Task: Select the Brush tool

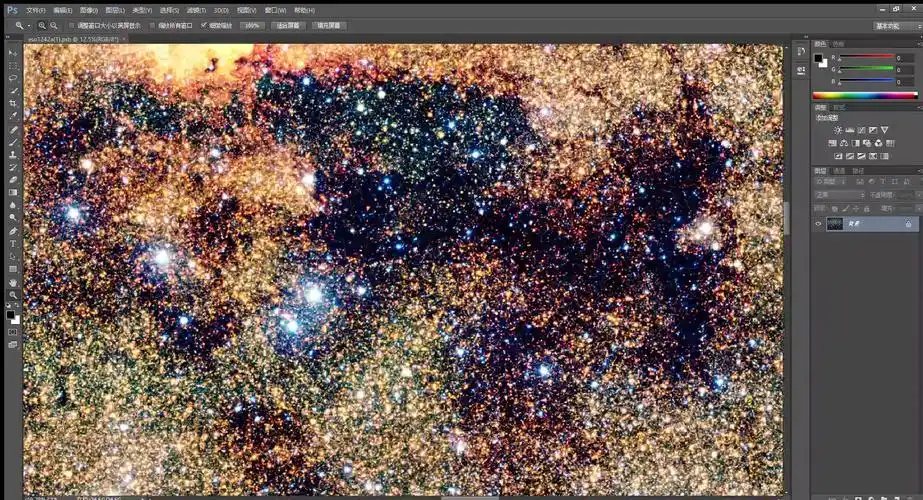Action: [x=13, y=142]
